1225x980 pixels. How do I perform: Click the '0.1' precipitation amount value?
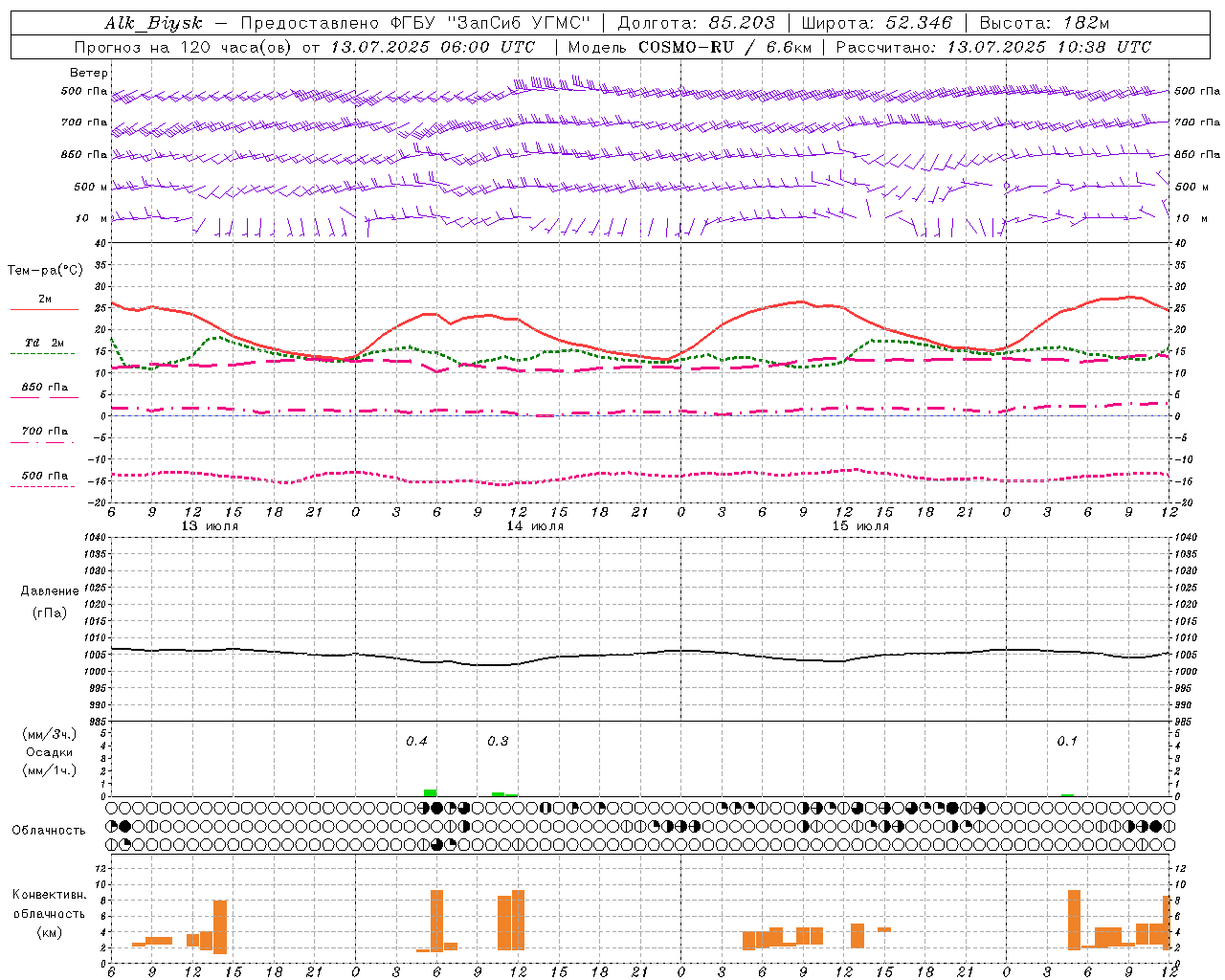pos(1067,742)
